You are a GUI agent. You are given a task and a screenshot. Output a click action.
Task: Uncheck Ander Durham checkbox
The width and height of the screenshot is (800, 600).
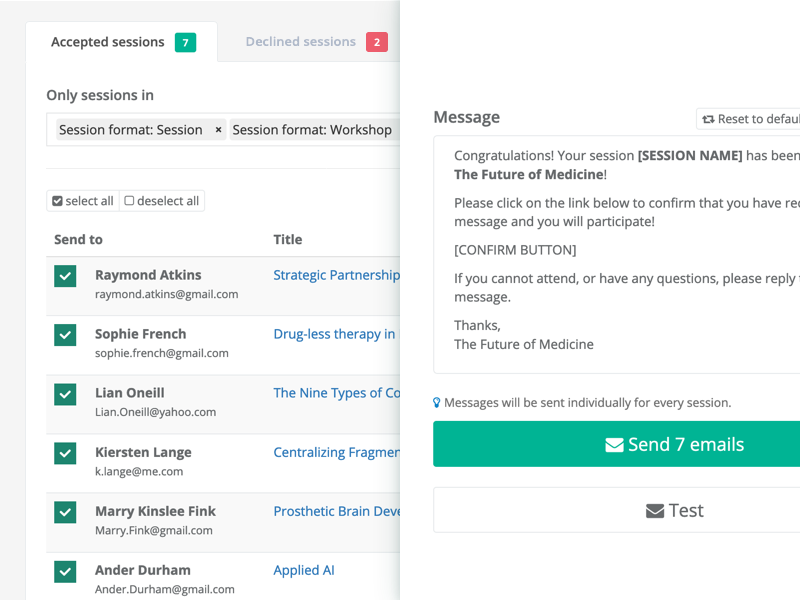(65, 571)
